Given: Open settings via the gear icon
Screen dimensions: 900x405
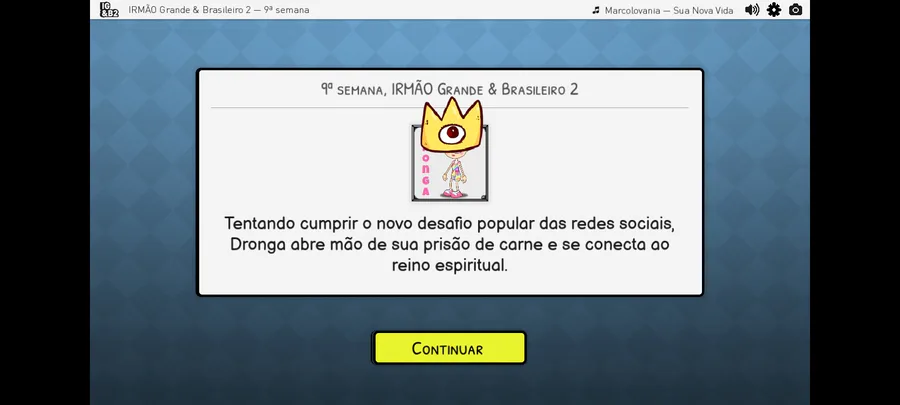Looking at the screenshot, I should (774, 10).
